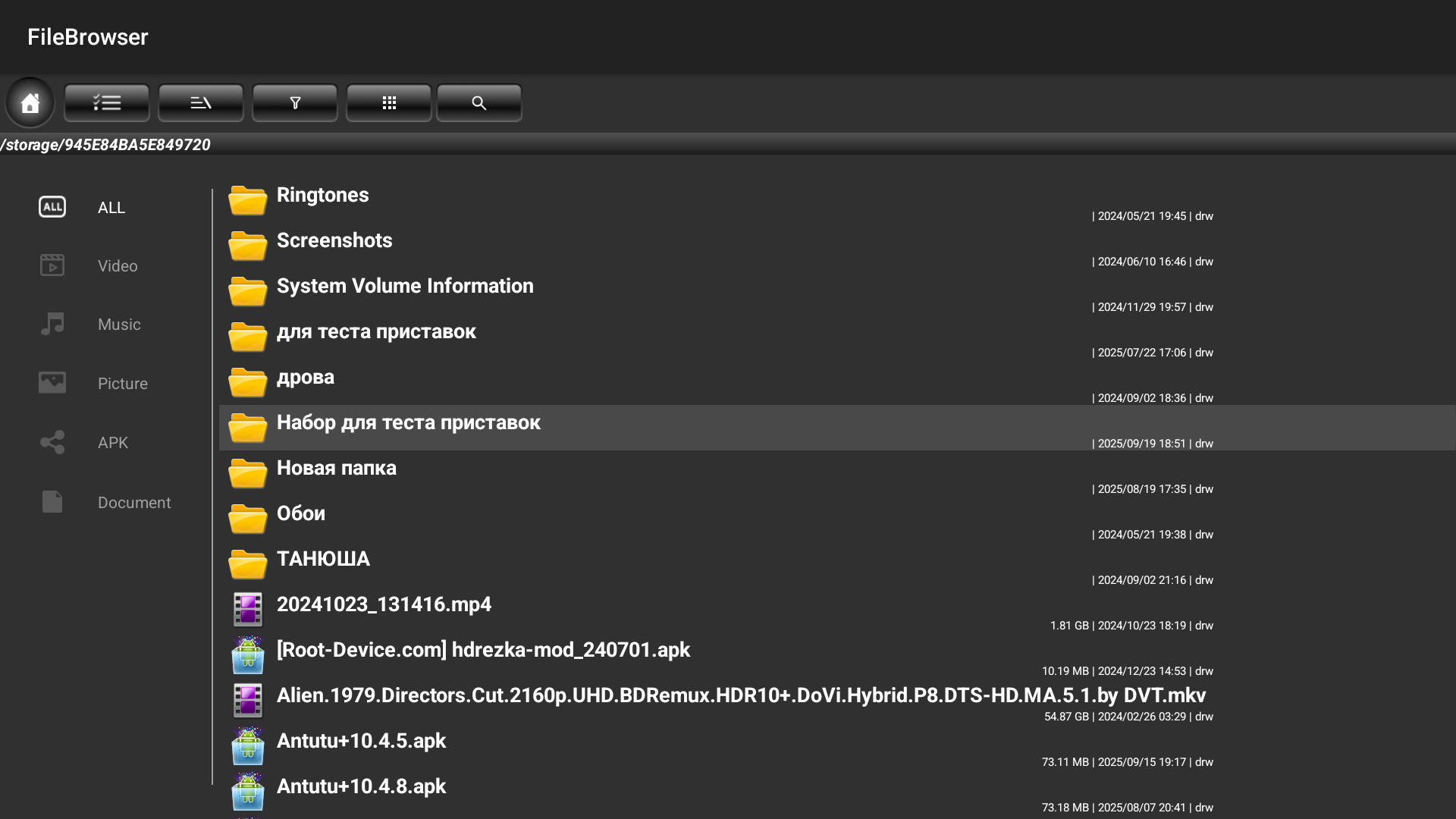
Task: Open the filter funnel toolbar button
Action: click(295, 102)
